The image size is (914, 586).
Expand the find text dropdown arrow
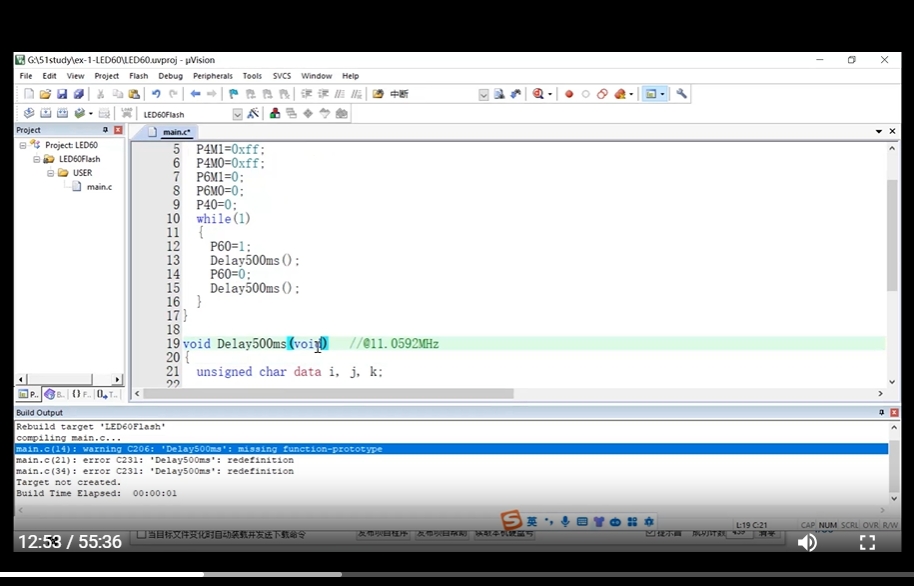[483, 94]
